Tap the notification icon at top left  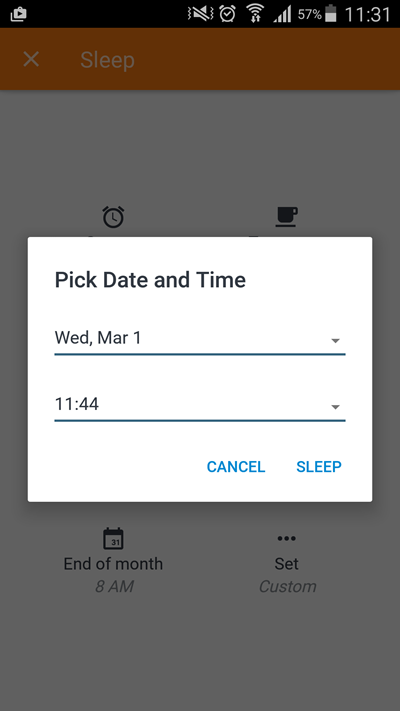(x=18, y=14)
